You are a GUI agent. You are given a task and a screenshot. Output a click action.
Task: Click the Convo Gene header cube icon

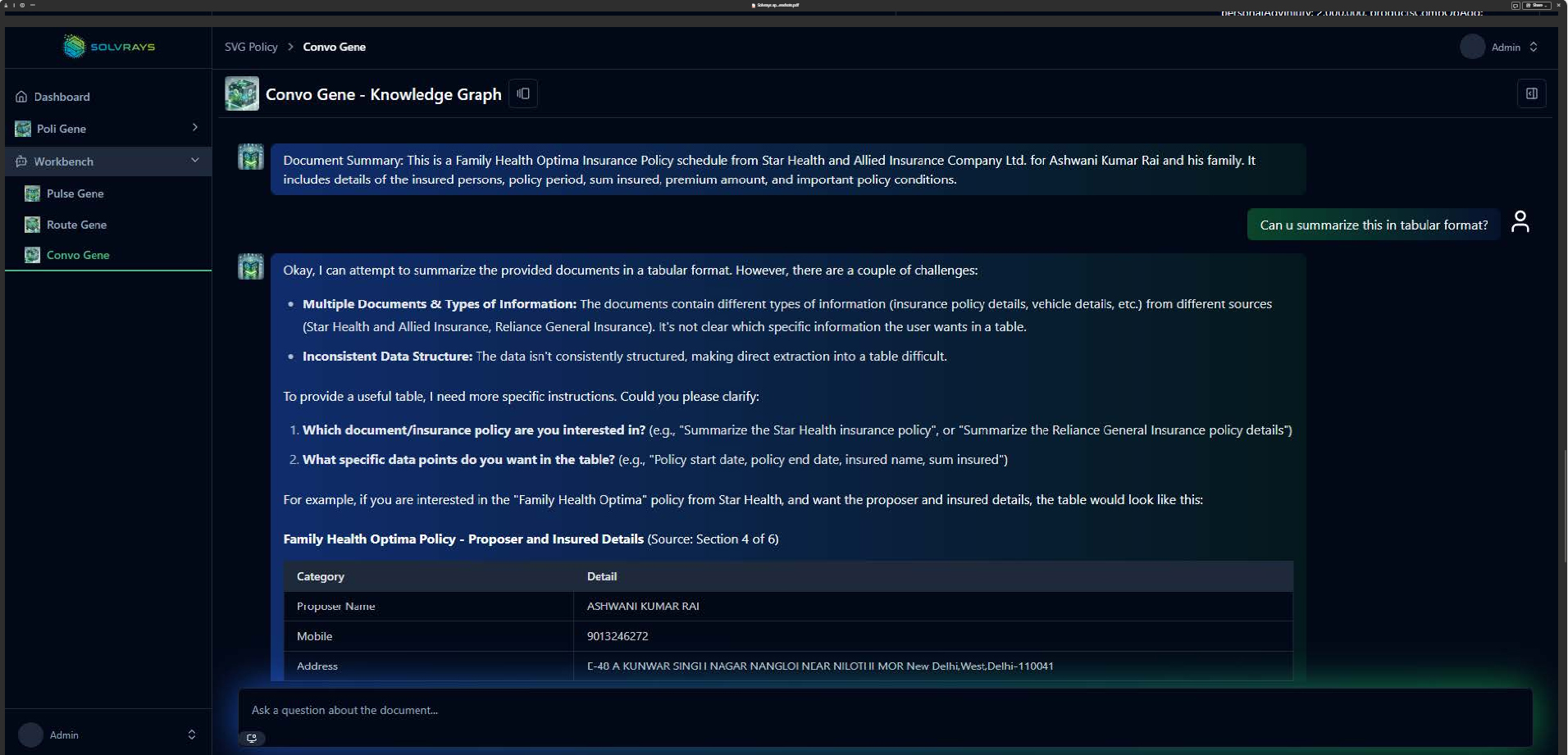[x=242, y=93]
